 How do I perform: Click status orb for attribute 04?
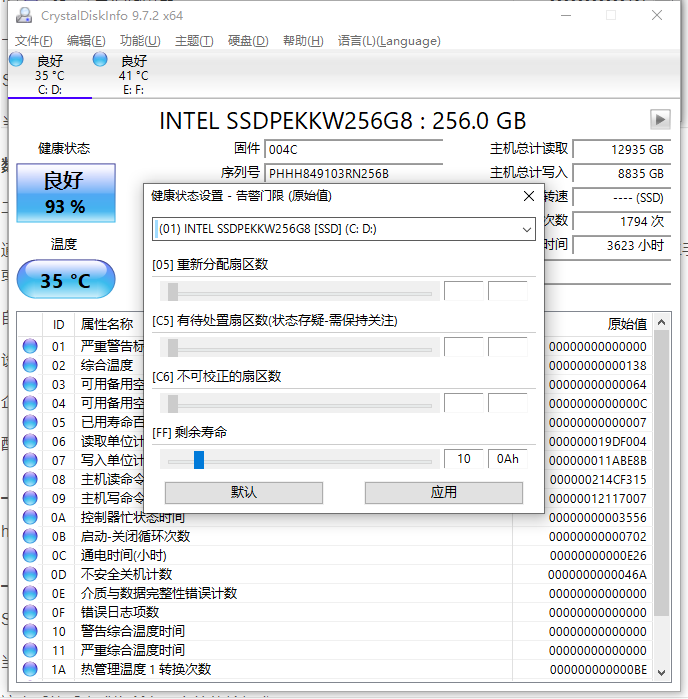[30, 403]
